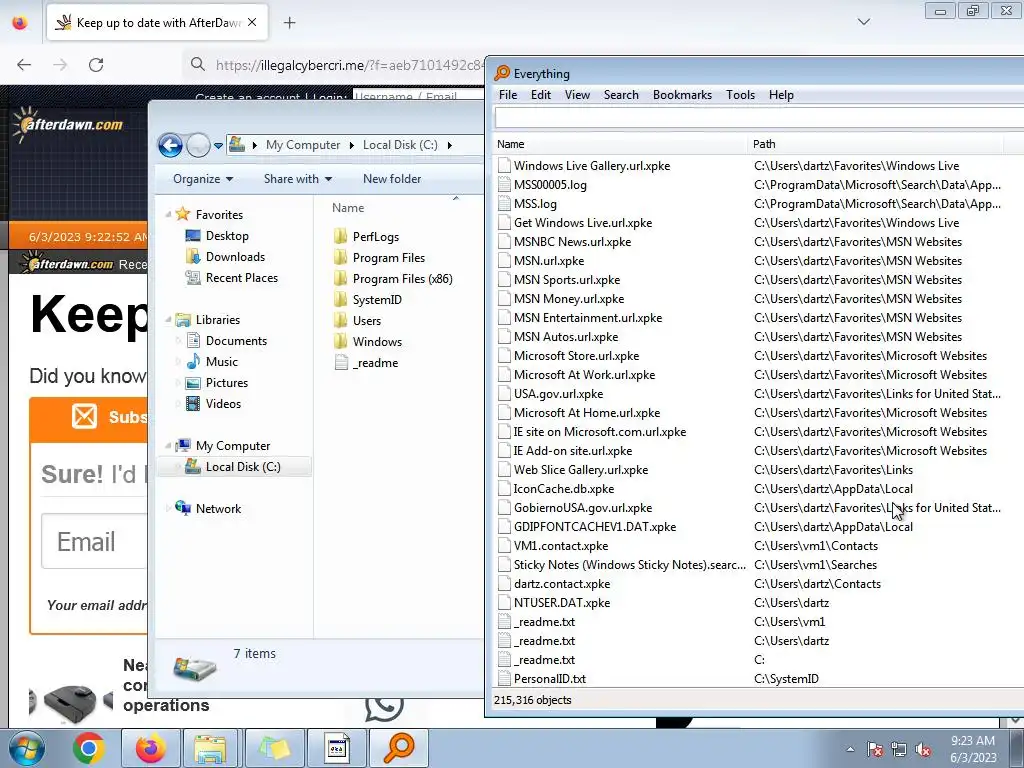Click New folder in Explorer toolbar
The height and width of the screenshot is (768, 1024).
click(x=392, y=179)
